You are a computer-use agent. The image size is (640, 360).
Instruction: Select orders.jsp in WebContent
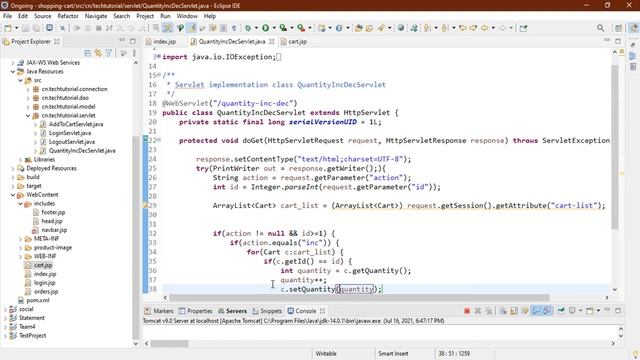(x=46, y=291)
